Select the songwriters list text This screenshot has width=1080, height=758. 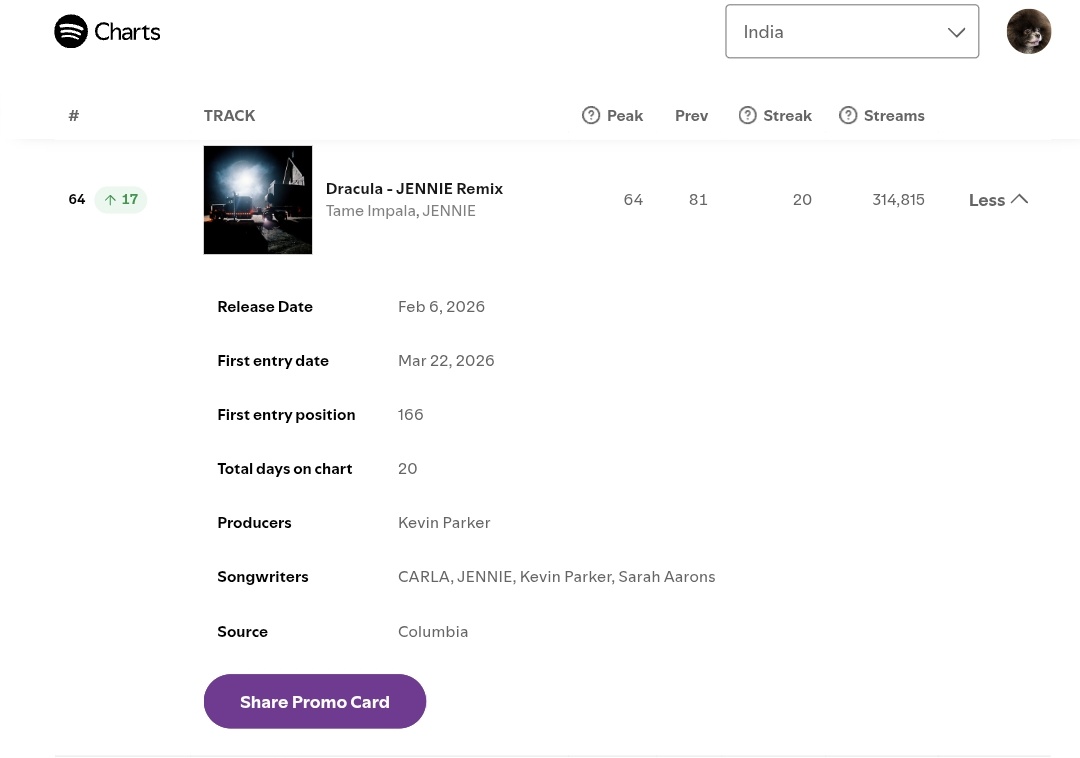(x=557, y=577)
